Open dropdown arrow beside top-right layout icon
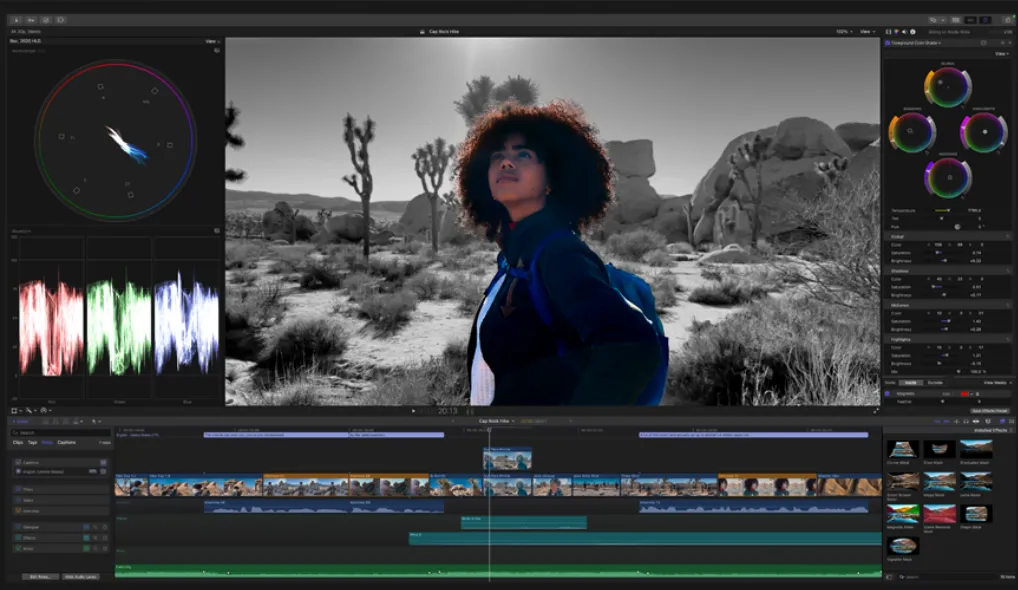Image resolution: width=1018 pixels, height=590 pixels. [943, 20]
